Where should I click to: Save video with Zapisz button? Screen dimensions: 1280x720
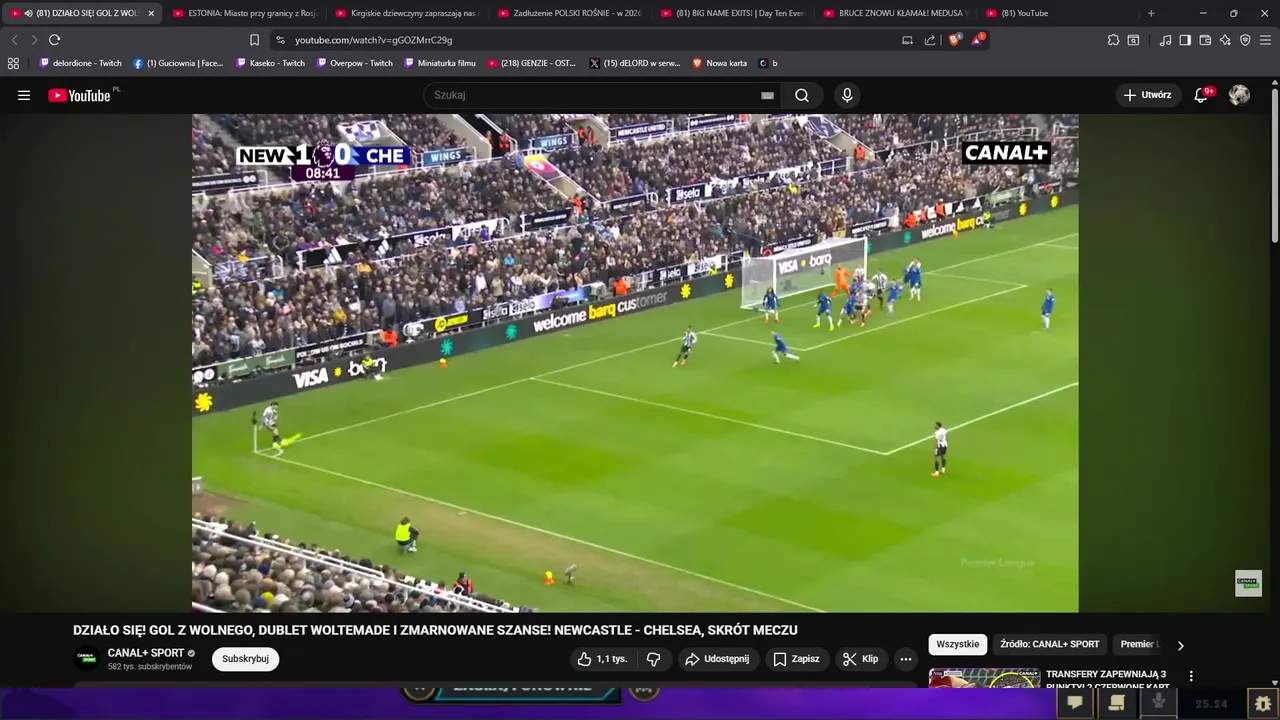coord(796,659)
